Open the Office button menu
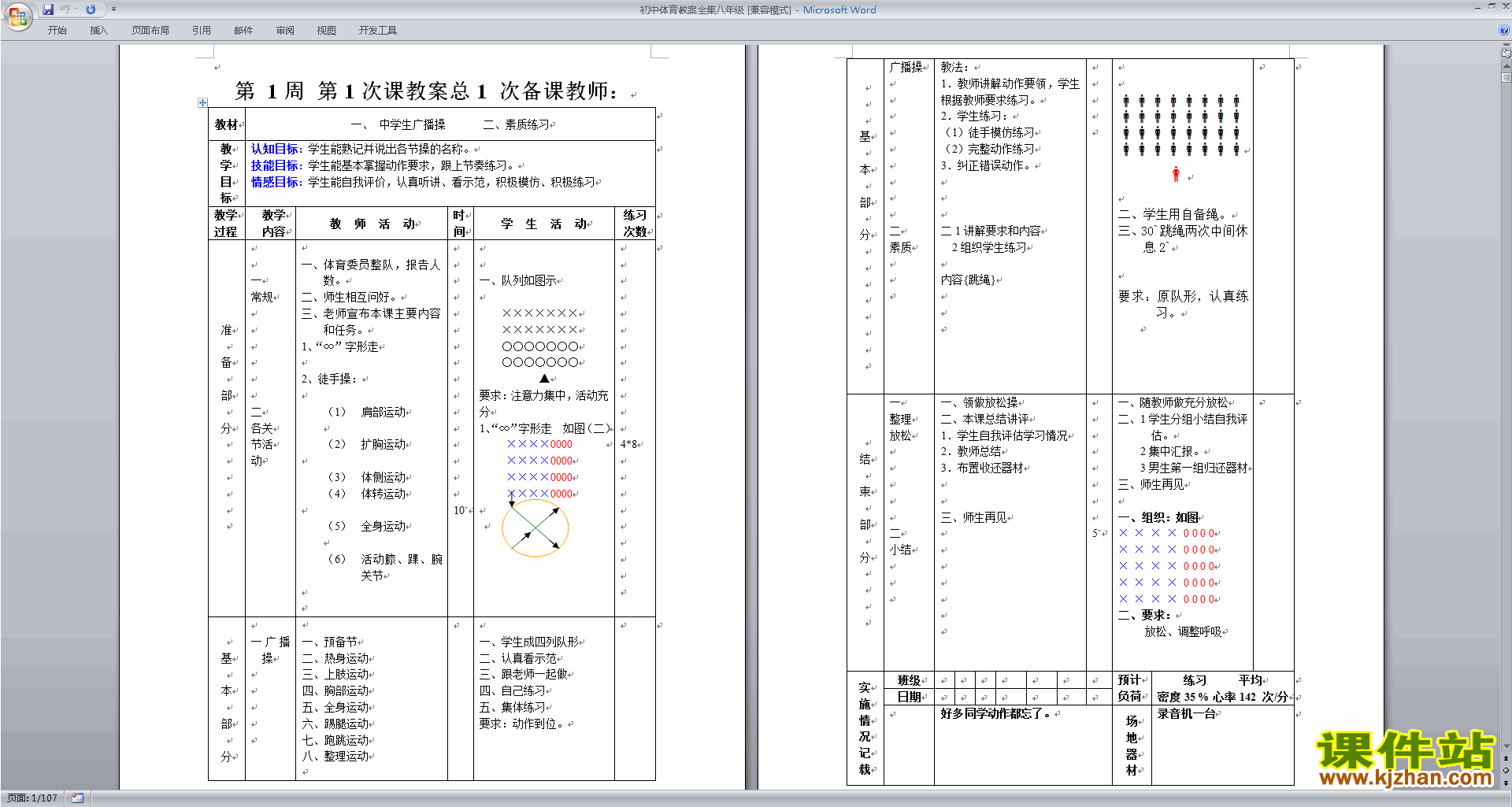 17,16
